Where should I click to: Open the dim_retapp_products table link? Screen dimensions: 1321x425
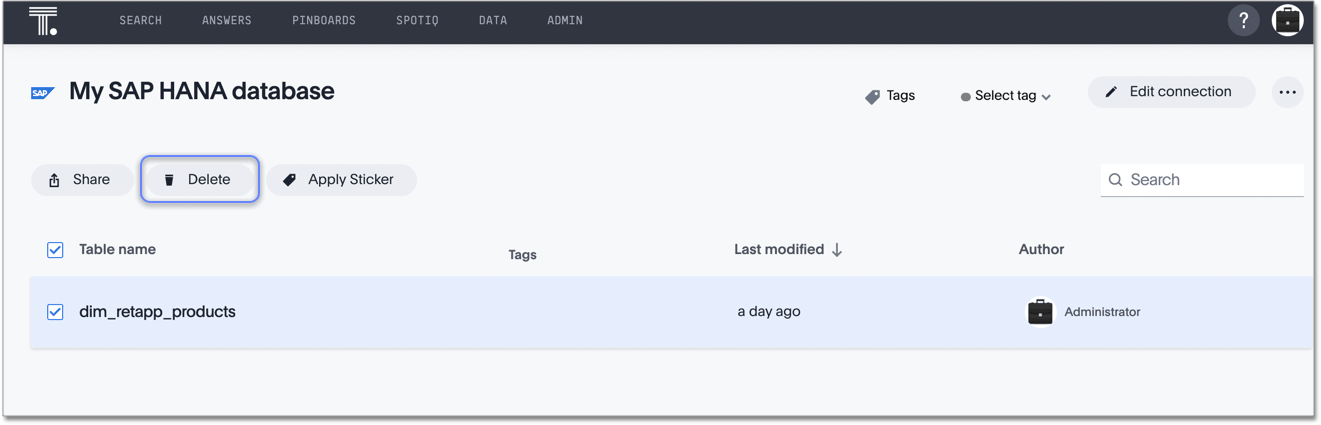[158, 312]
